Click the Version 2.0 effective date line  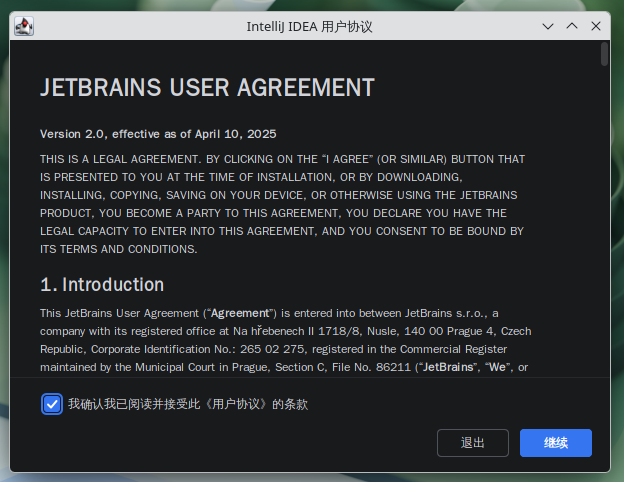(158, 134)
